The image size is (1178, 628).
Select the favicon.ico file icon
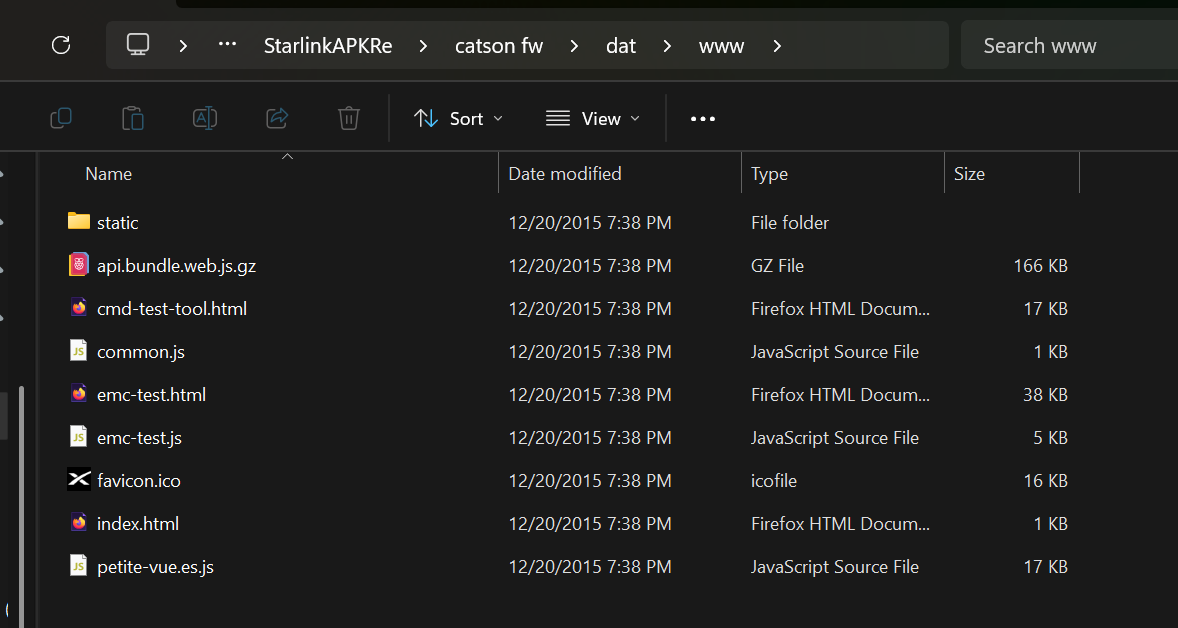click(79, 479)
